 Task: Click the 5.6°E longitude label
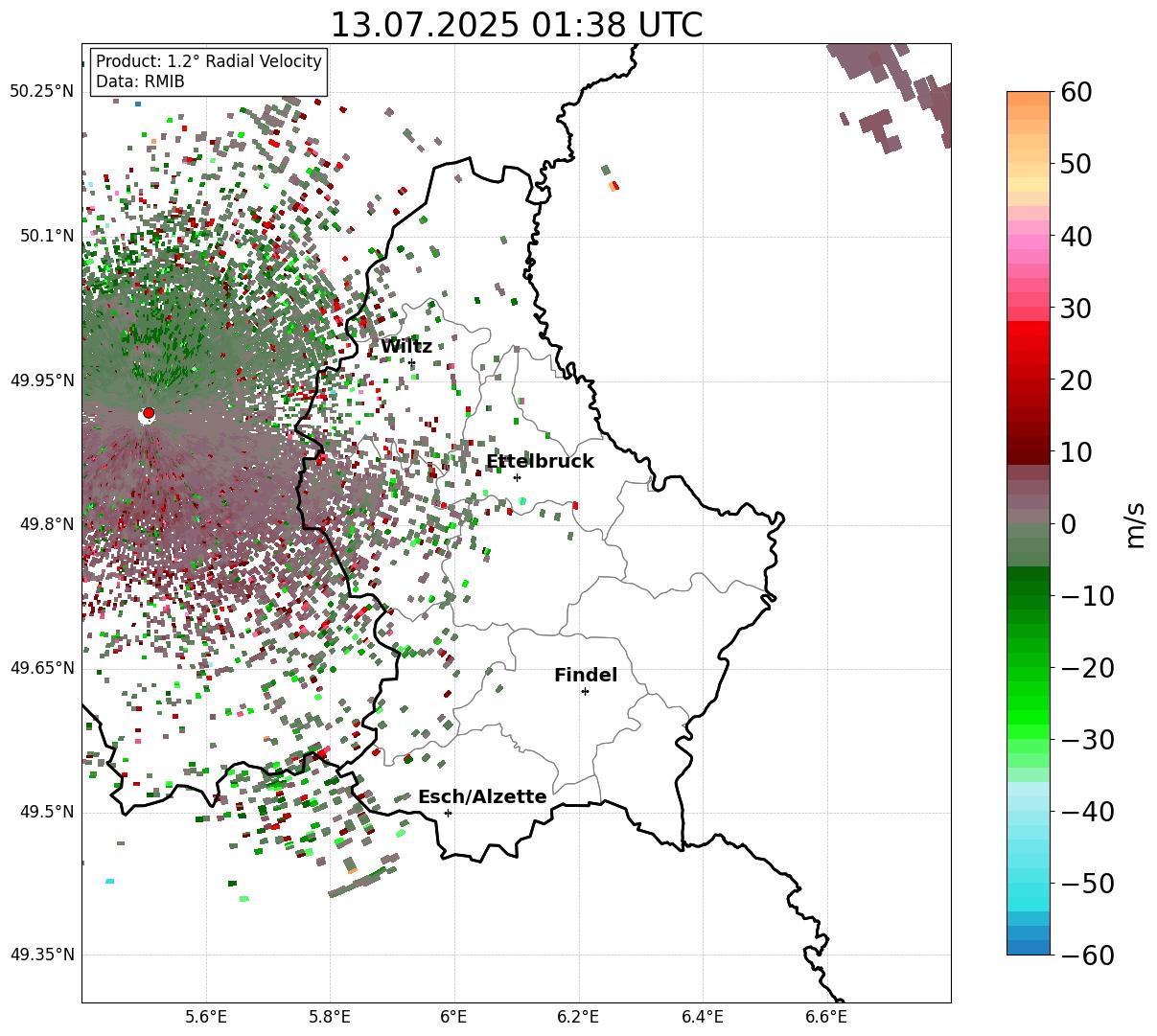(x=206, y=1018)
